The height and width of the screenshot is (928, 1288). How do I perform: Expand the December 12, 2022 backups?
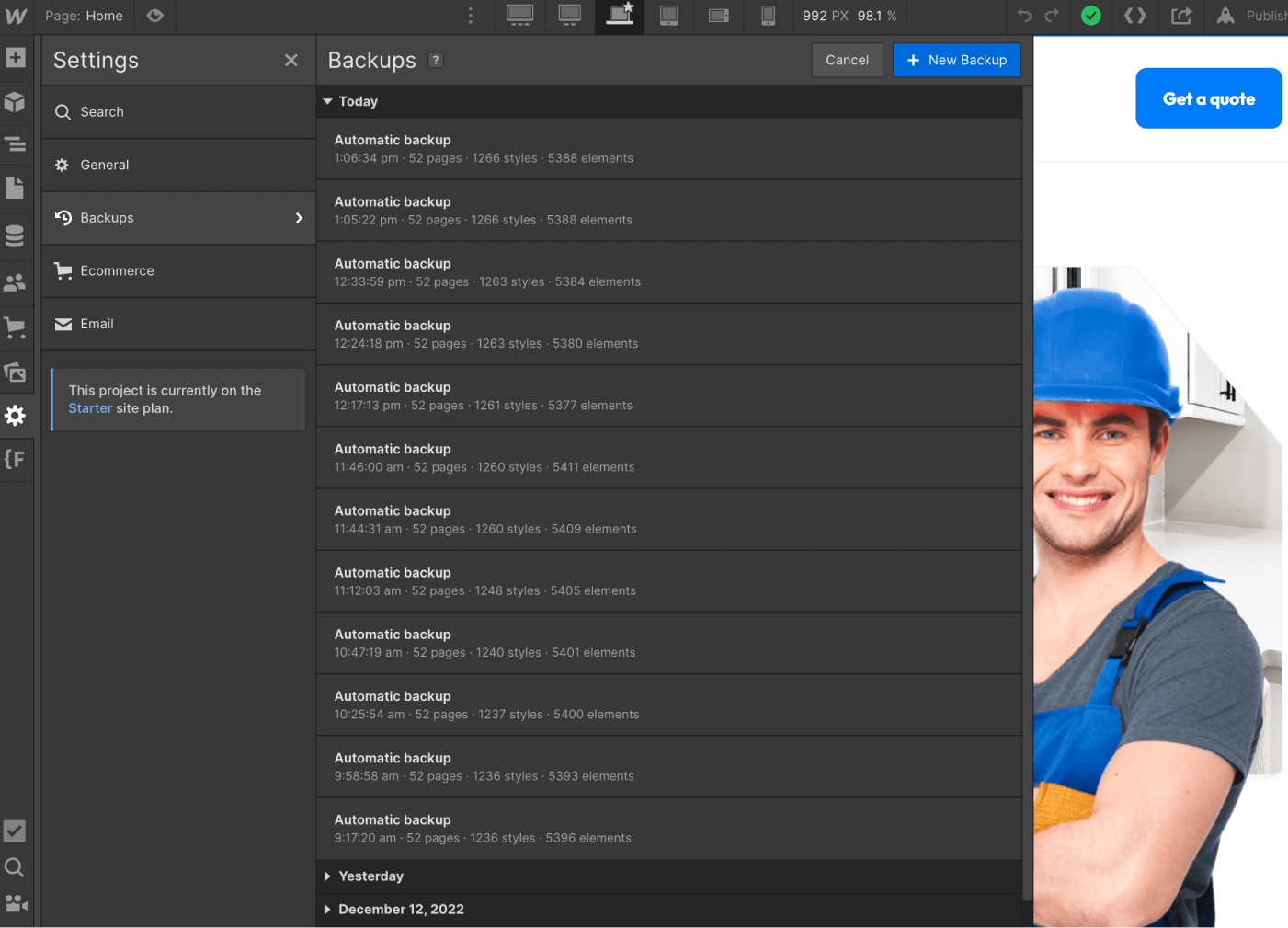[x=393, y=909]
